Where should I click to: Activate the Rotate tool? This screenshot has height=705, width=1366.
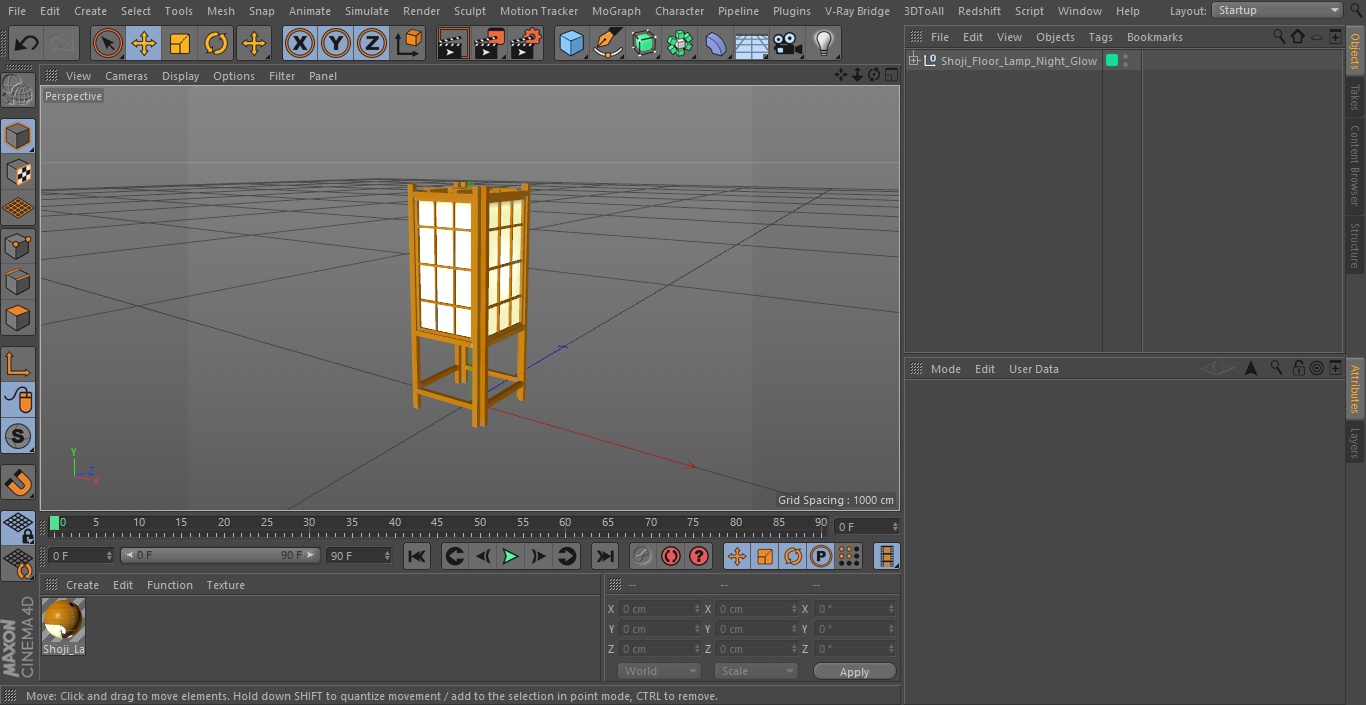[216, 43]
